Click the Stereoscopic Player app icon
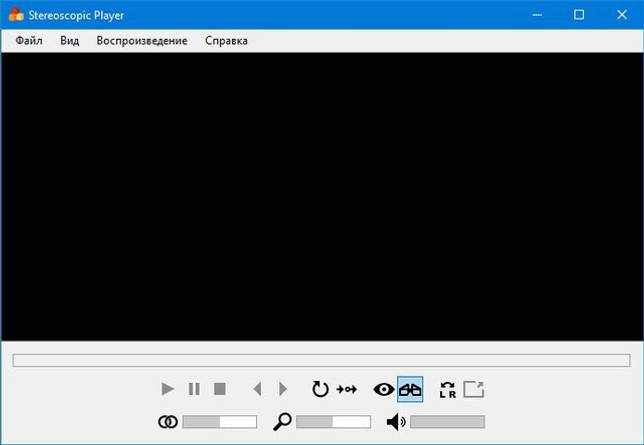This screenshot has height=445, width=644. coord(16,15)
